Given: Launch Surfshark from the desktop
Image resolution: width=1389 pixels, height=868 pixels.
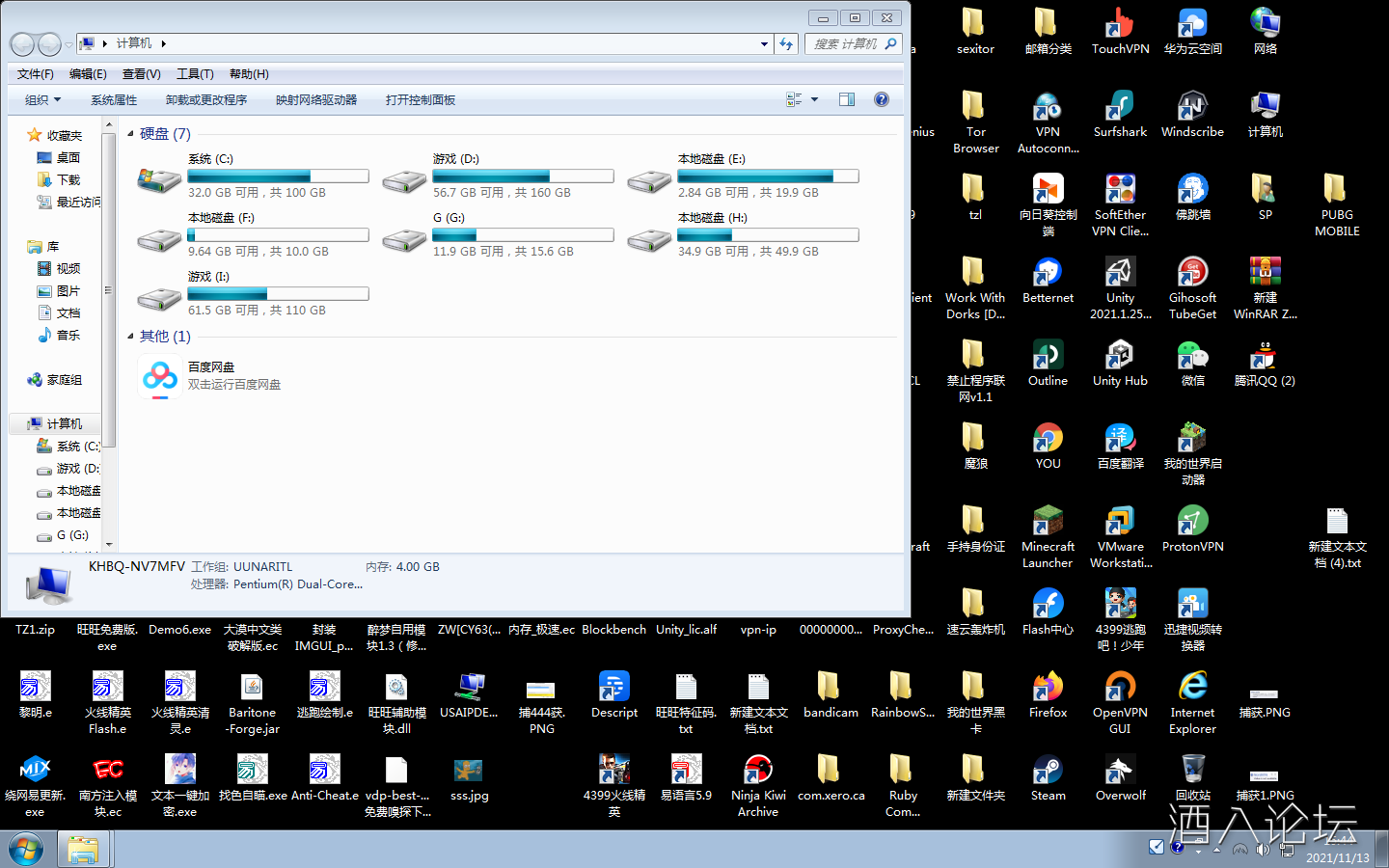Looking at the screenshot, I should 1120,113.
